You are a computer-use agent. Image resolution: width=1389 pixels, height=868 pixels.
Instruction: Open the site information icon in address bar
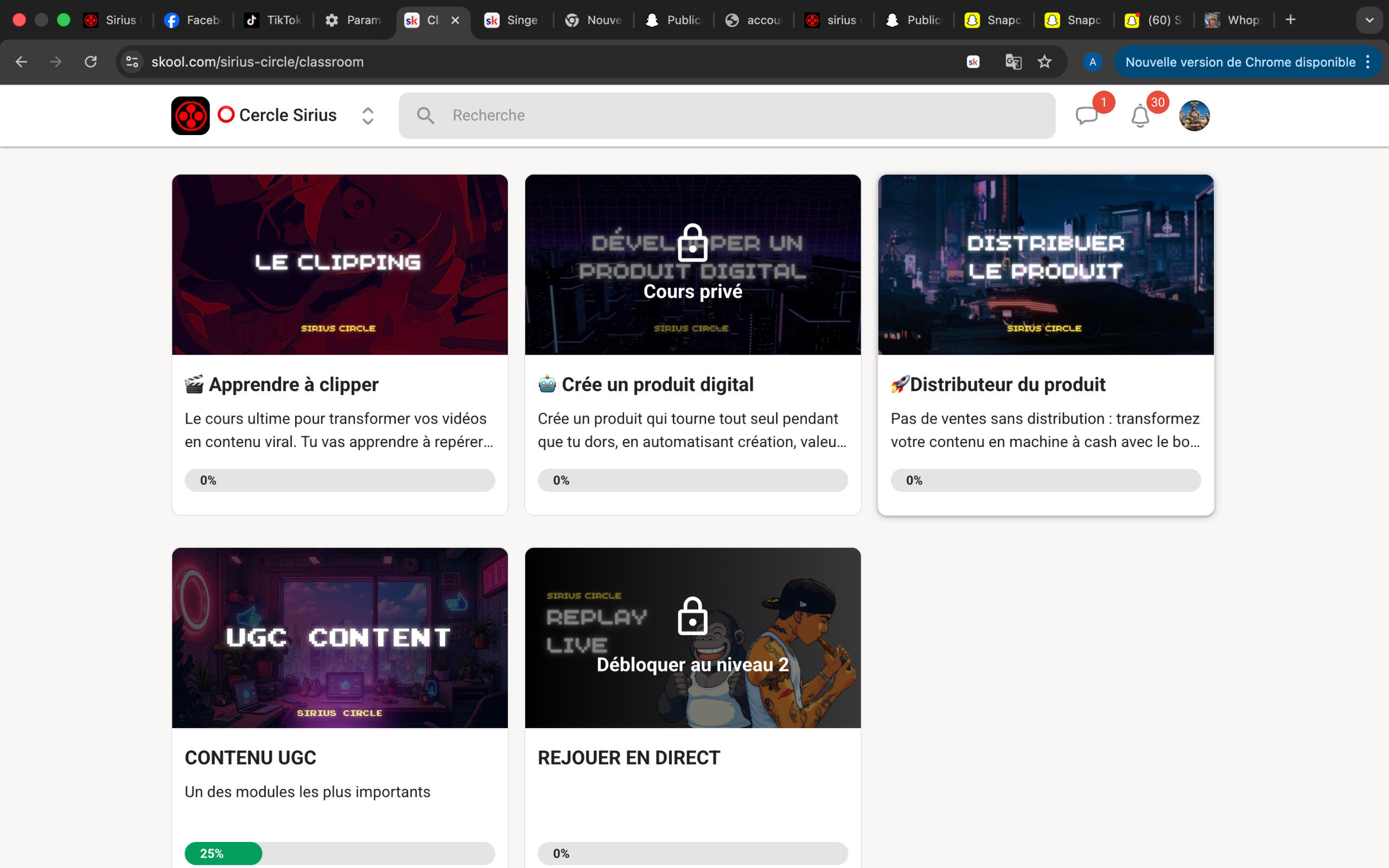[x=132, y=62]
